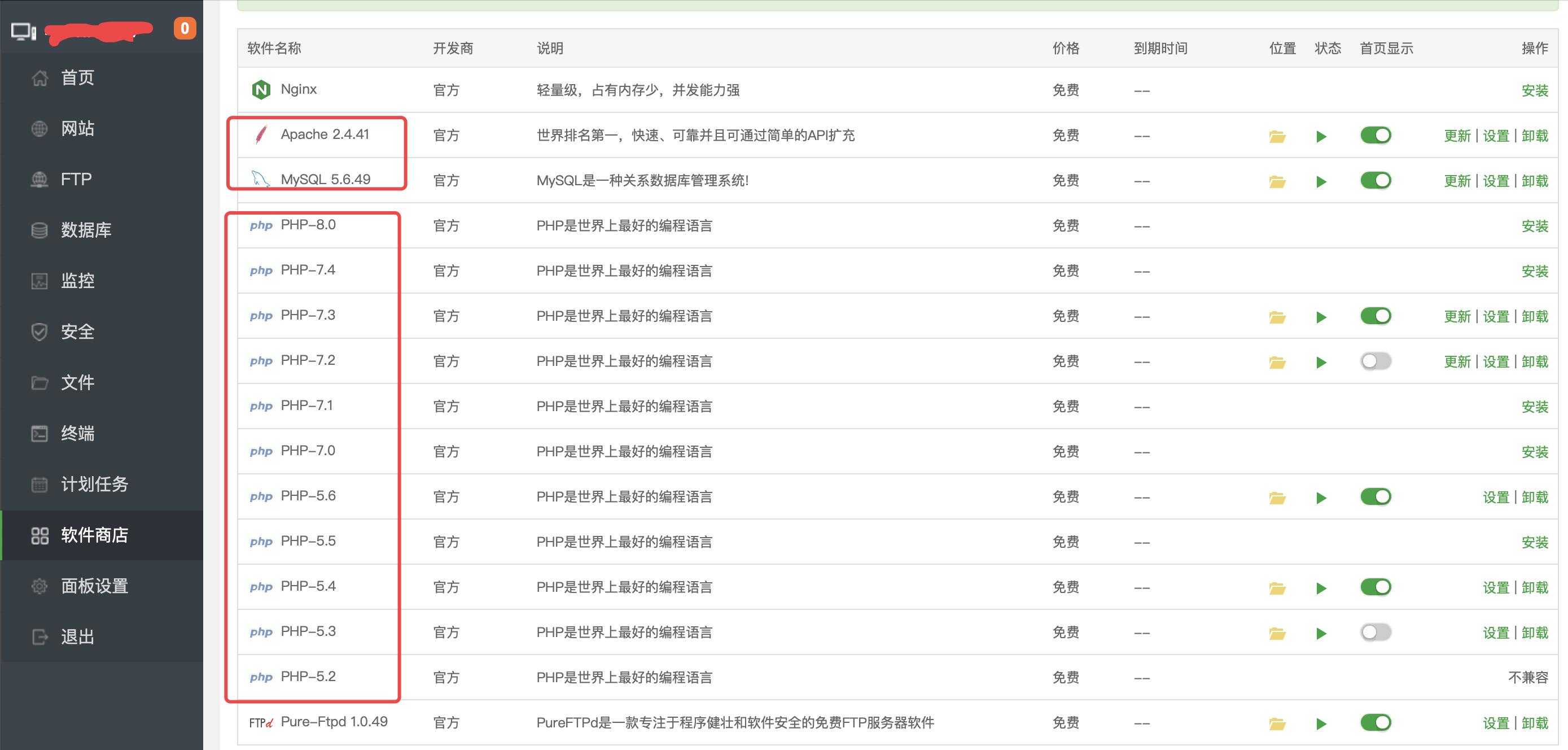Open 面板设置 from the sidebar menu
The width and height of the screenshot is (1568, 750).
(x=94, y=586)
